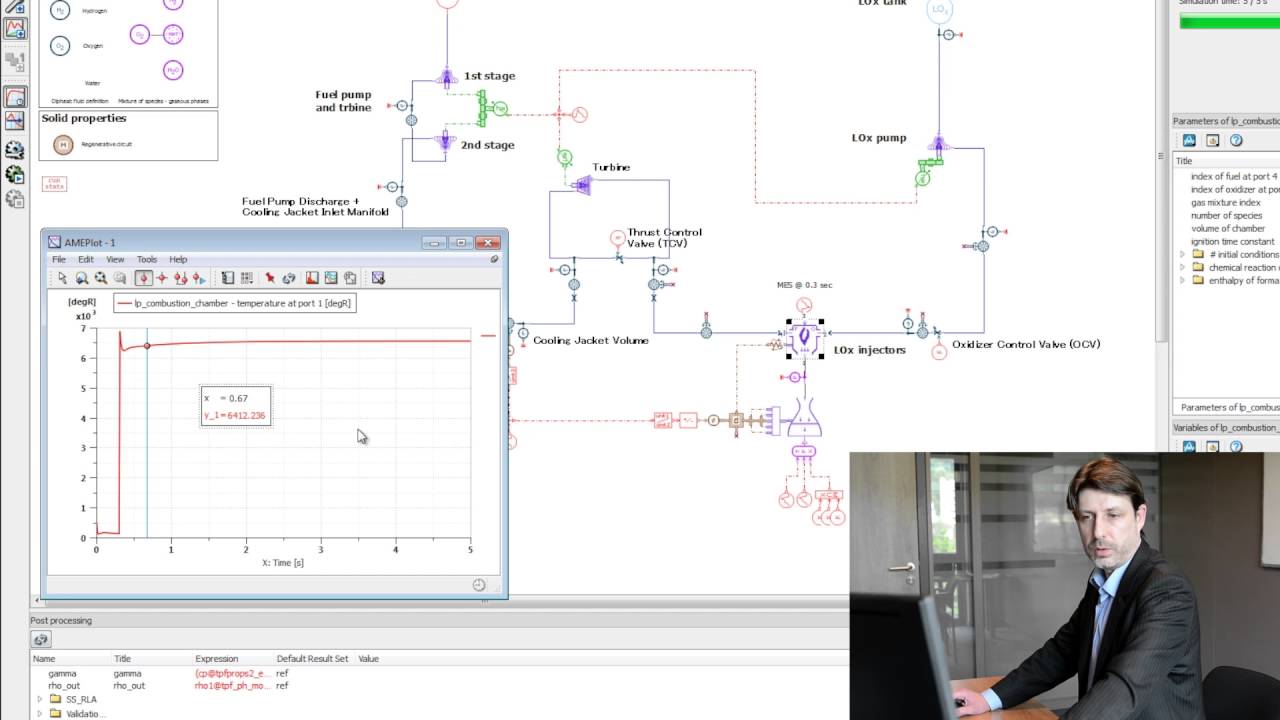1280x720 pixels.
Task: Click the greyed gear stop-simulation icon
Action: 14,199
